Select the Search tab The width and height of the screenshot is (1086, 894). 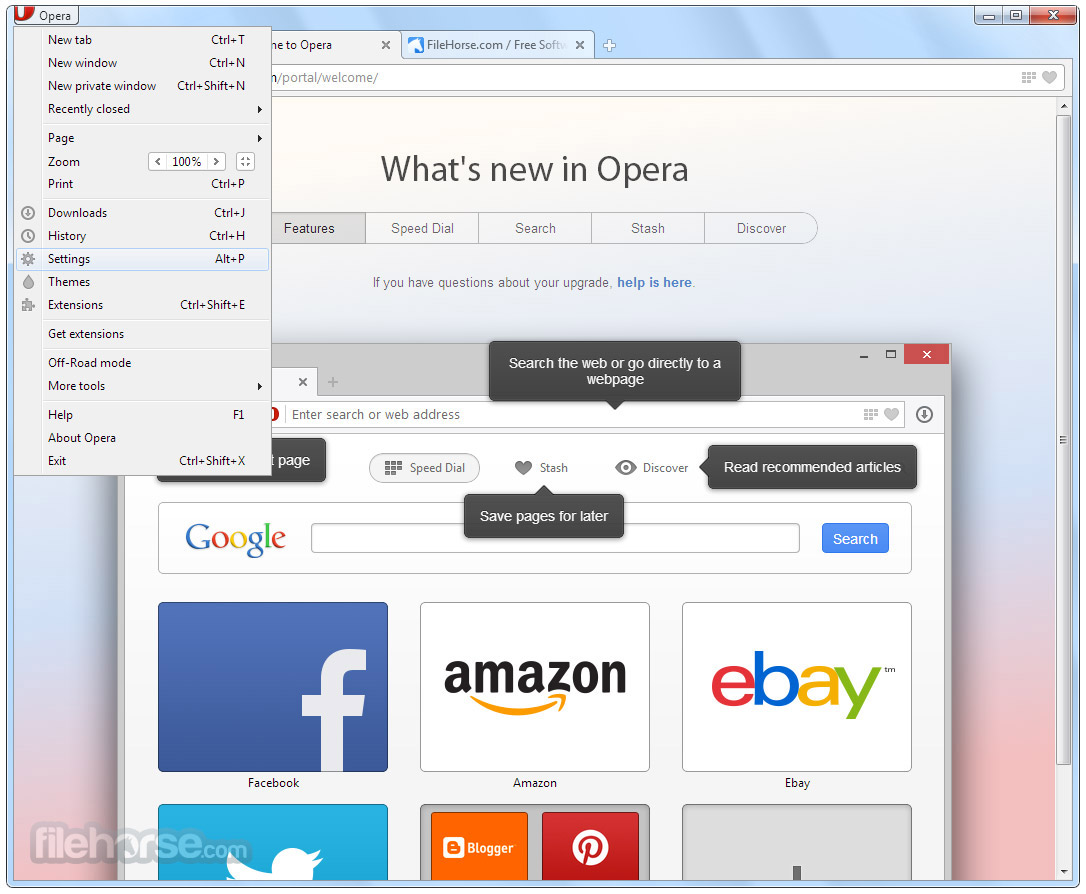[535, 229]
